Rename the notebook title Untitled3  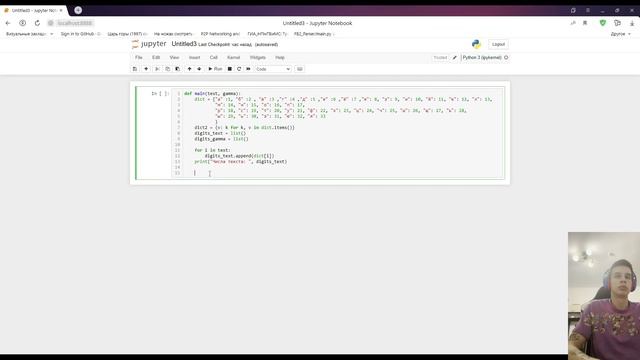point(184,44)
